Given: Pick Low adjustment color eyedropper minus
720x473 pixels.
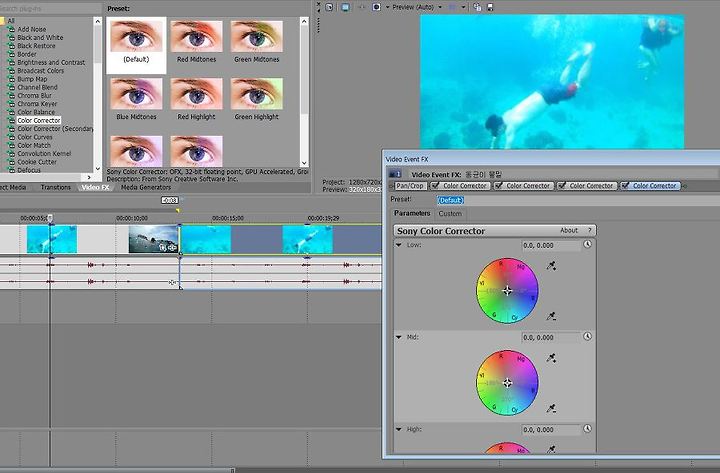Looking at the screenshot, I should 551,316.
